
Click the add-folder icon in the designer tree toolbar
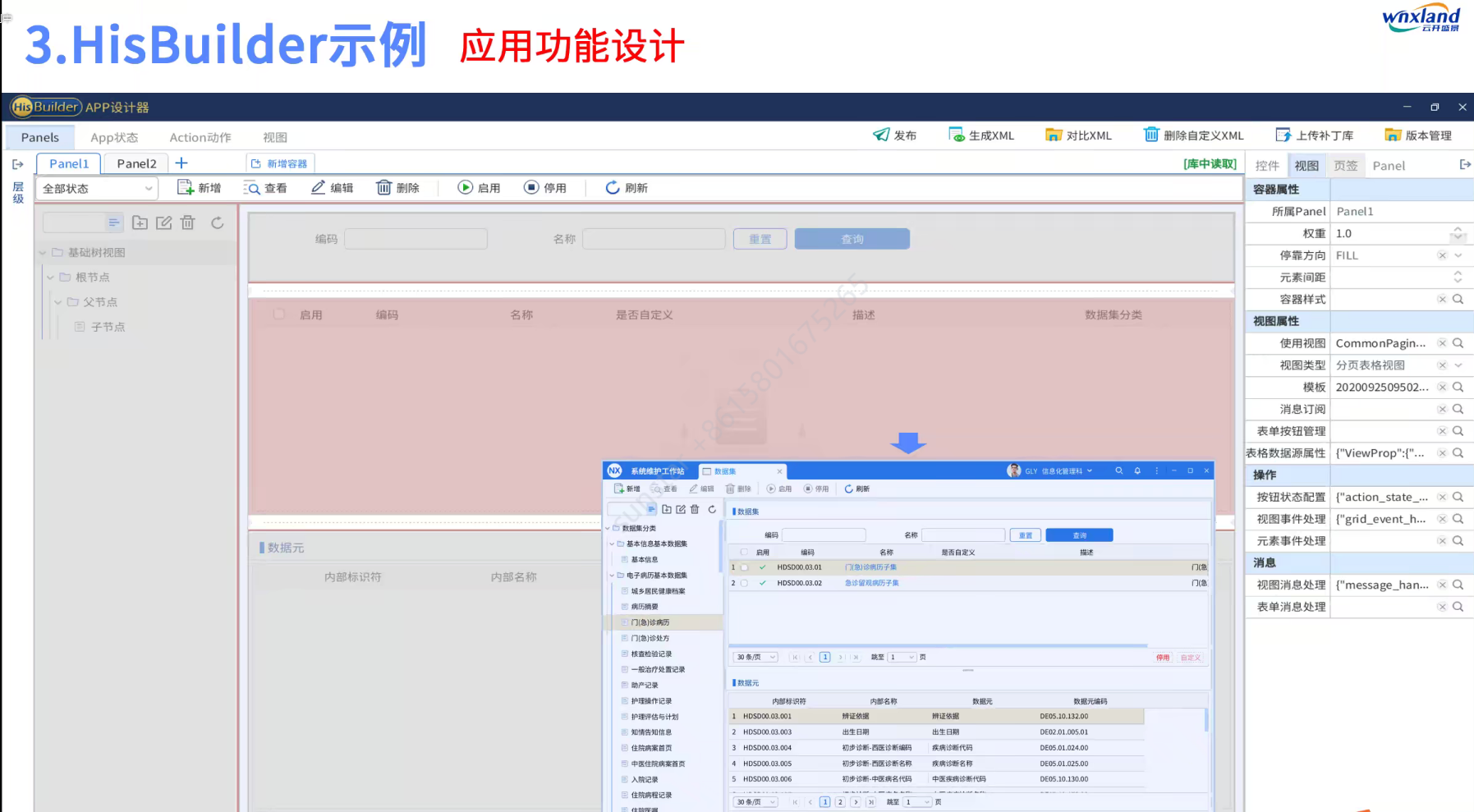coord(140,222)
